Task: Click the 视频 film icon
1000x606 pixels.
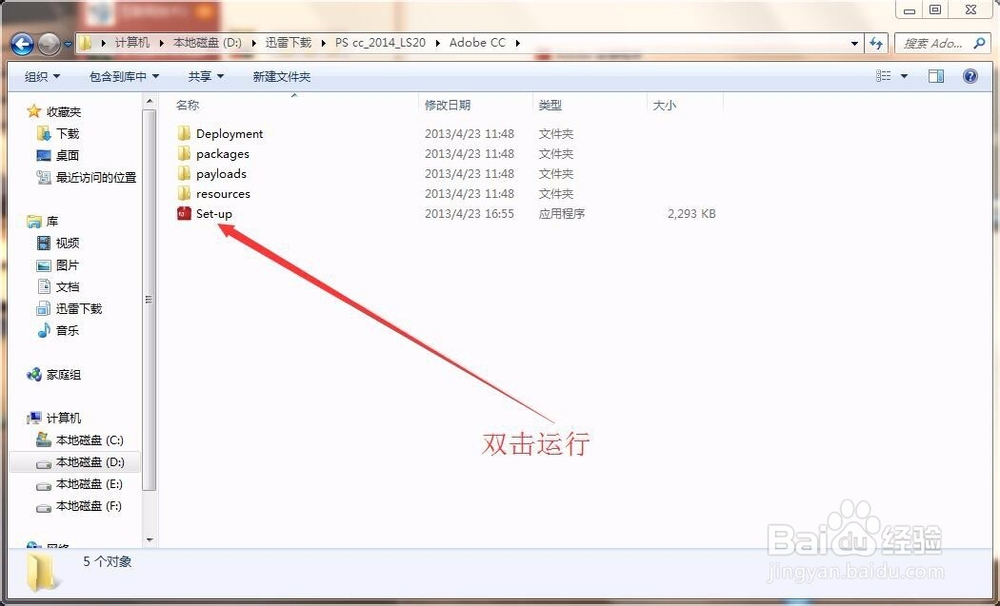Action: point(43,243)
